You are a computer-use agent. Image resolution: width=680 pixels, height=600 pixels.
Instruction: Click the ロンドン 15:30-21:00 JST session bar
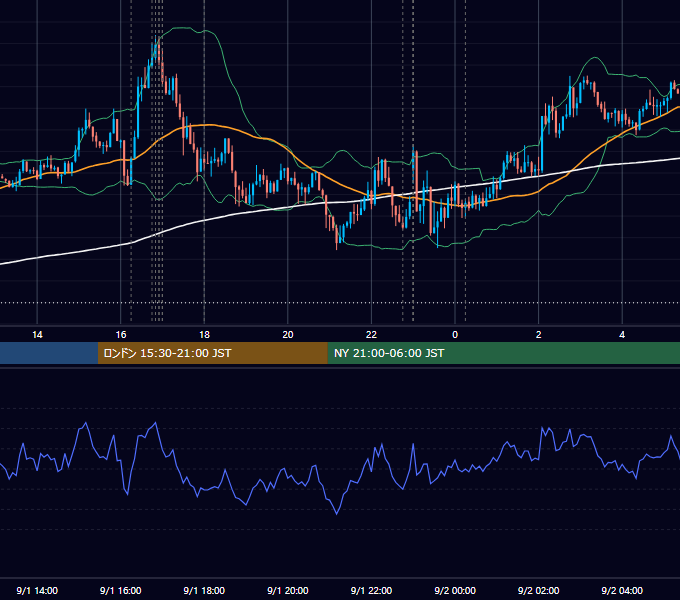(212, 353)
